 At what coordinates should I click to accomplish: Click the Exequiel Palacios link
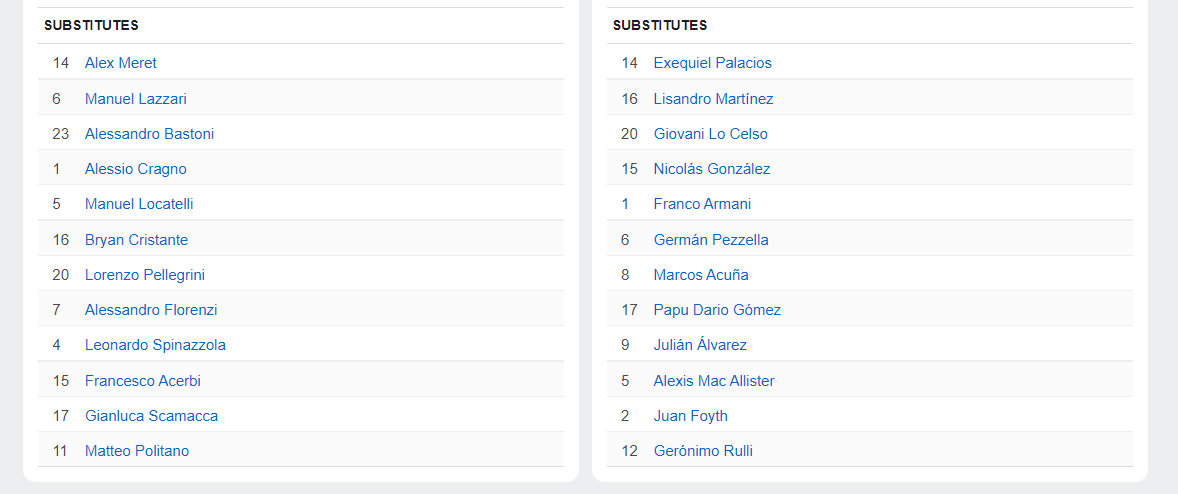712,63
